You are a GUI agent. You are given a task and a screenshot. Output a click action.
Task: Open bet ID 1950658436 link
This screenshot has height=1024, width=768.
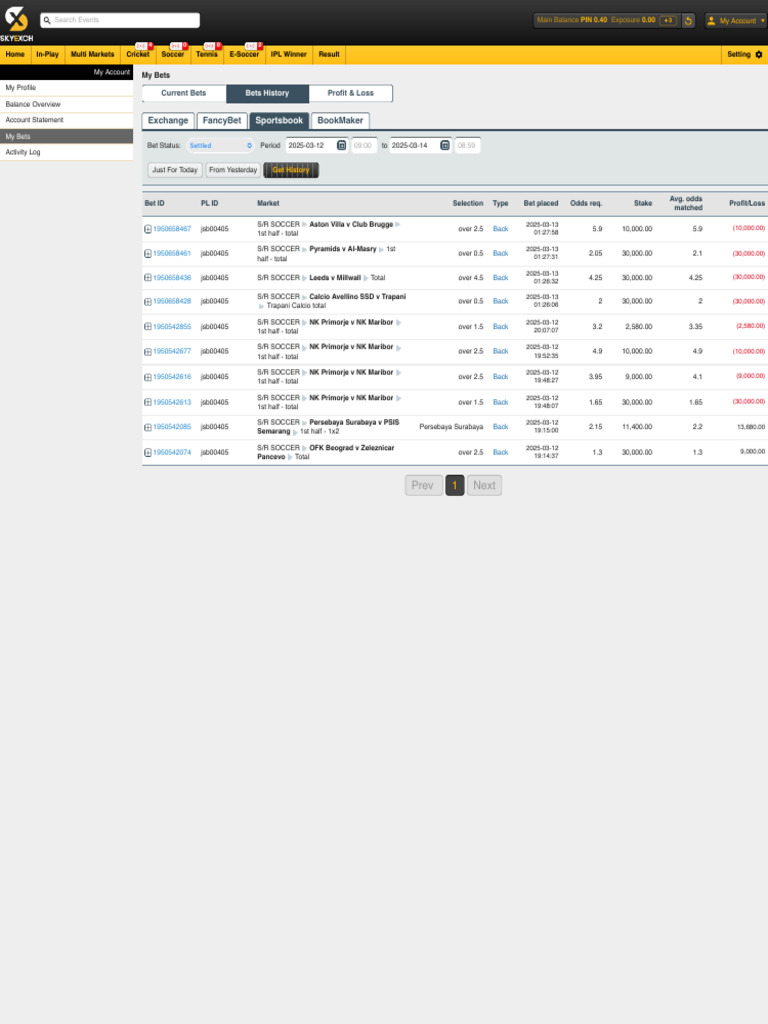tap(172, 278)
